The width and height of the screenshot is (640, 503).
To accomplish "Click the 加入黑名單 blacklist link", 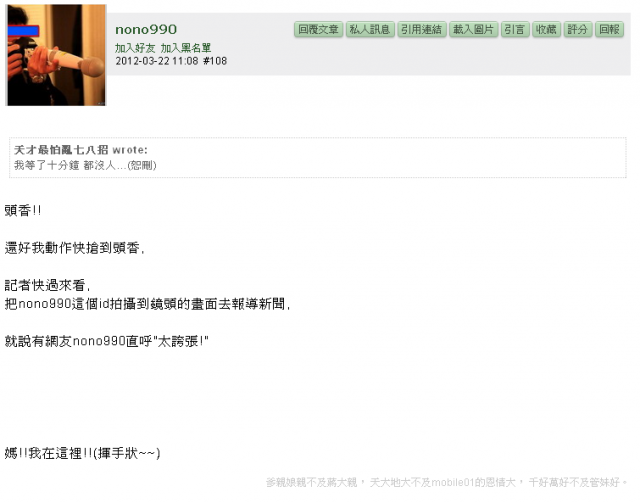I will coord(186,48).
